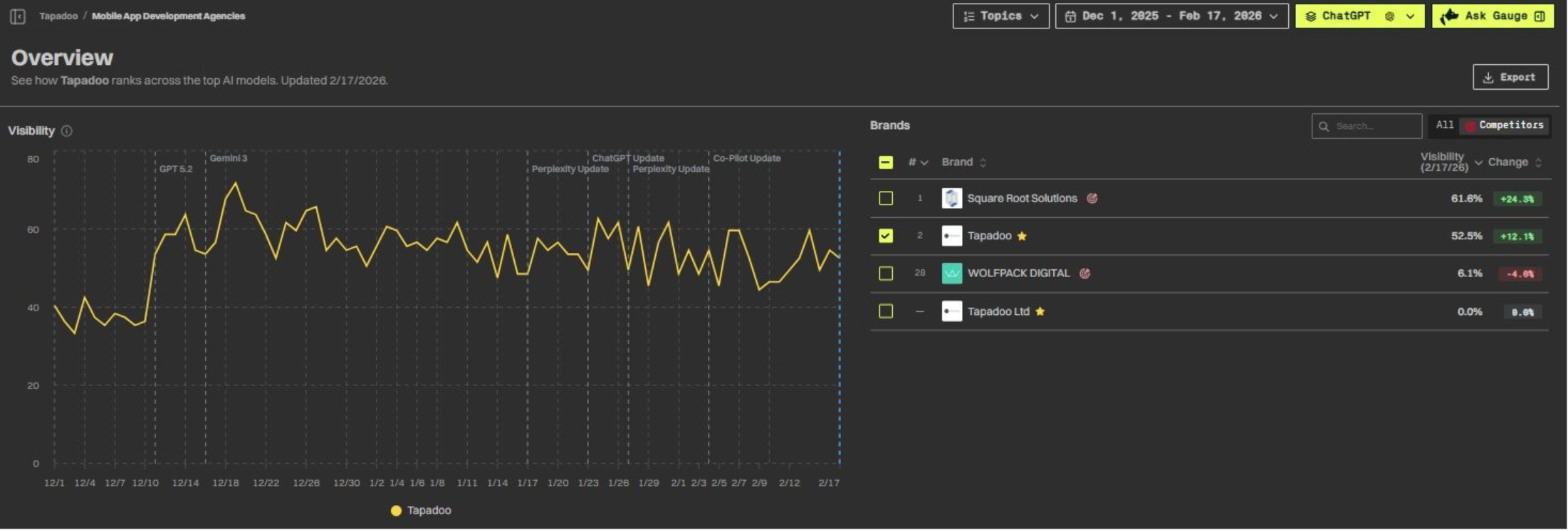1568x530 pixels.
Task: Select the Competitors filter tab
Action: tap(1504, 125)
